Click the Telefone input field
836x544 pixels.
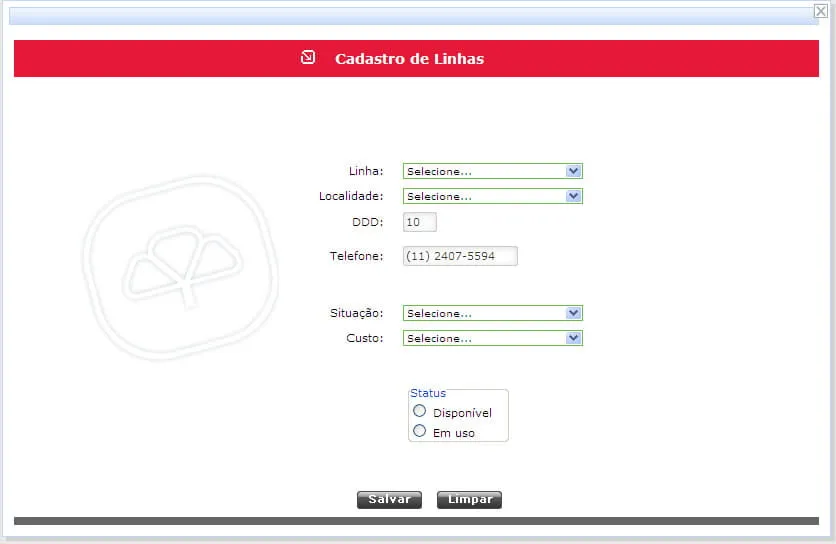click(x=460, y=256)
